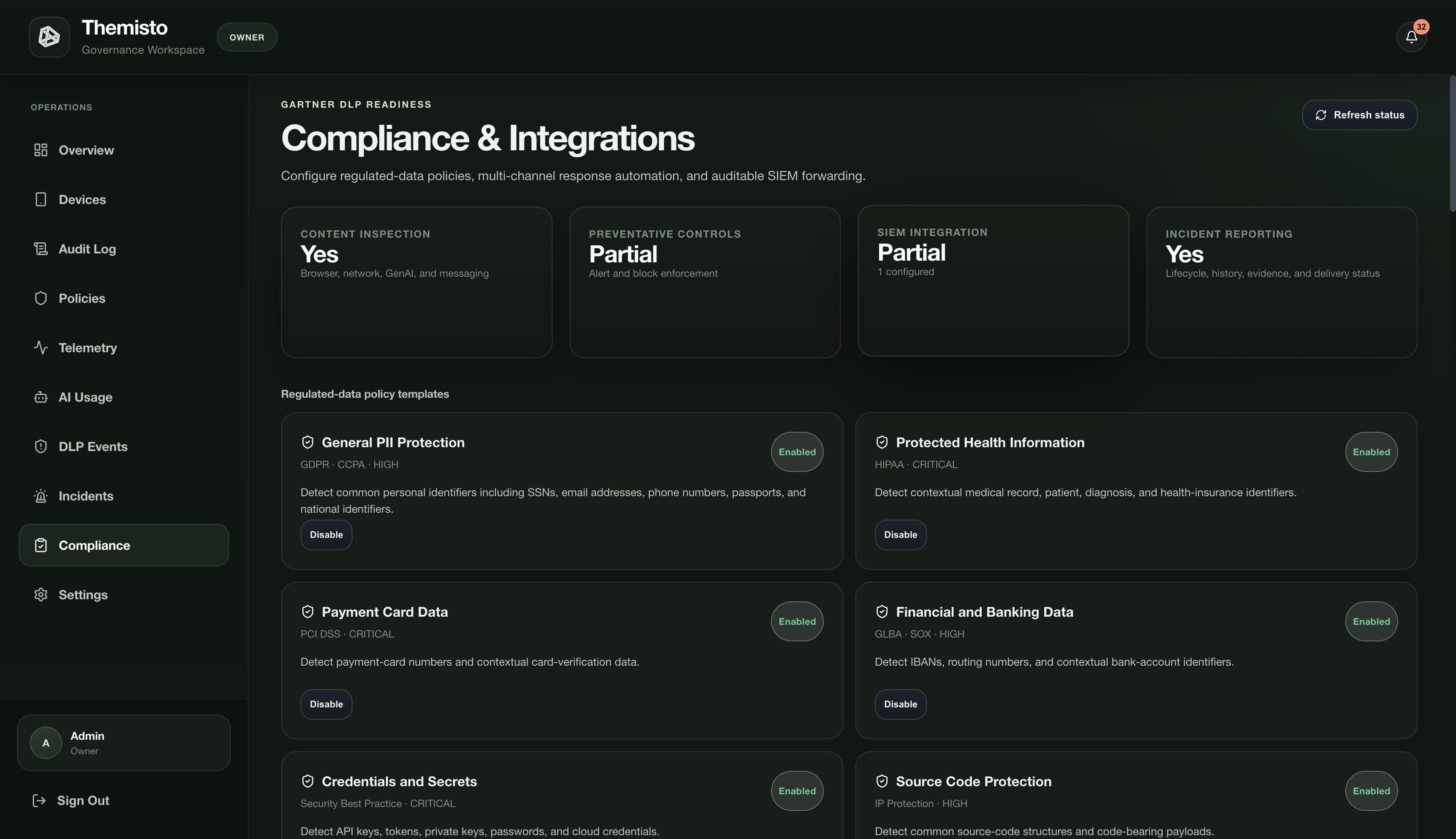Click the 'HIPAA · CRITICAL' text

[x=916, y=465]
